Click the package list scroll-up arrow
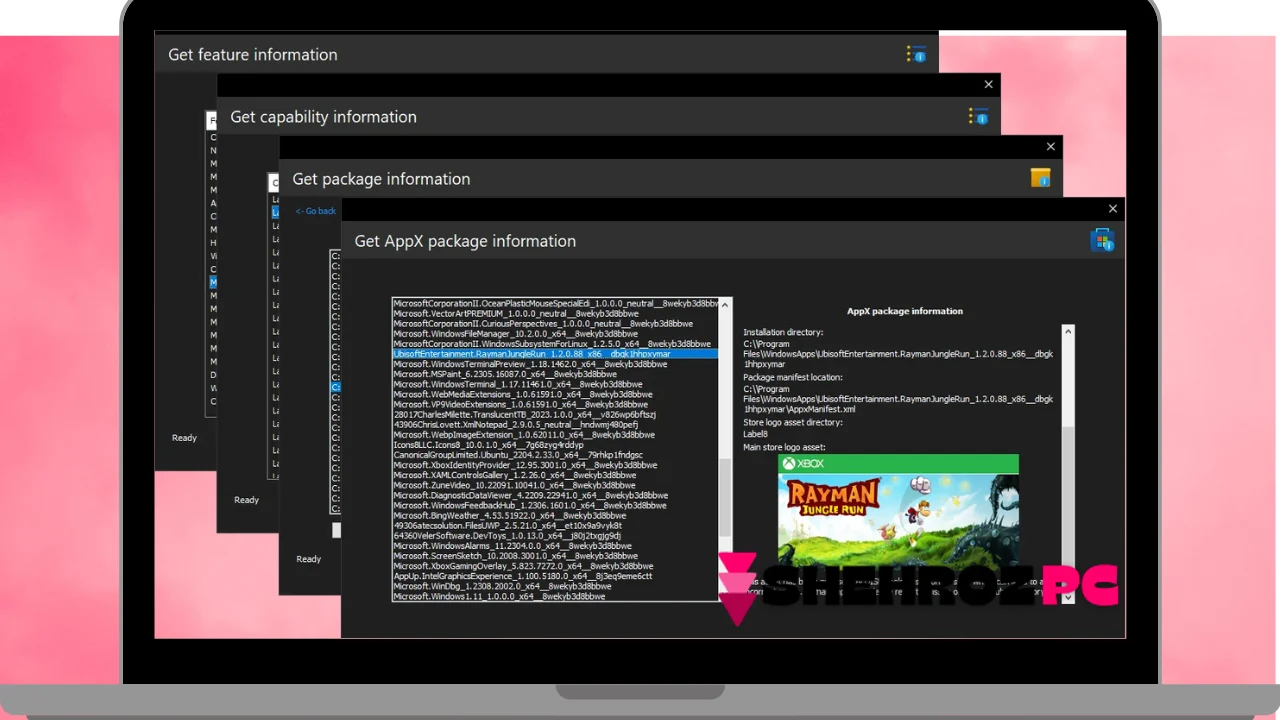 (x=726, y=303)
